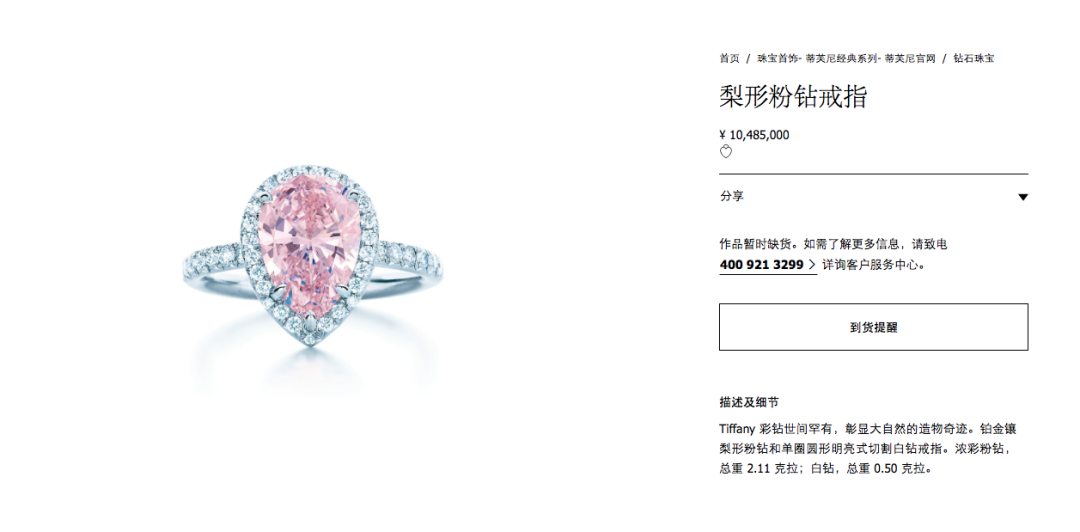
Task: Add ring to wishlist with heart icon
Action: click(x=725, y=152)
